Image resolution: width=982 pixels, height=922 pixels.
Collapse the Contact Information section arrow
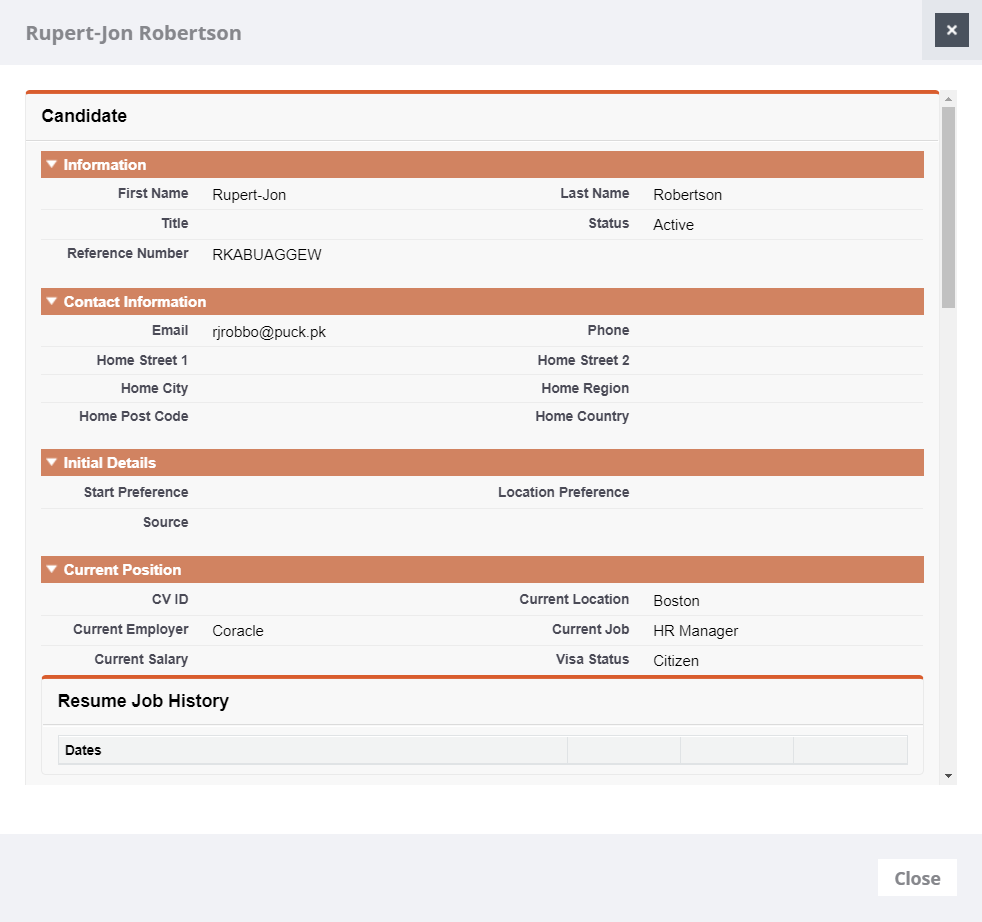(x=52, y=301)
